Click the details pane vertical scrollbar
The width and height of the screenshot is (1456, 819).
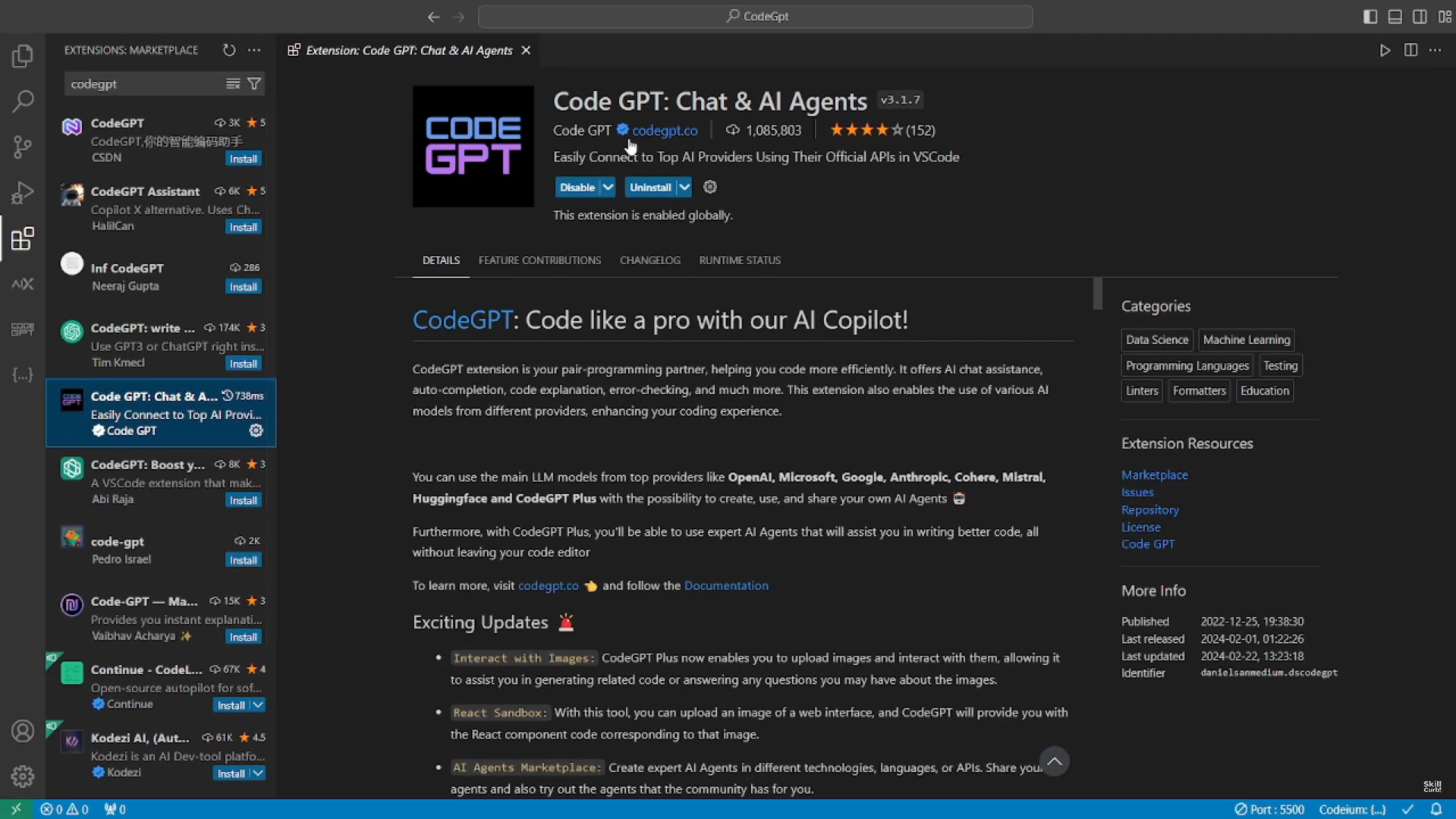1097,294
